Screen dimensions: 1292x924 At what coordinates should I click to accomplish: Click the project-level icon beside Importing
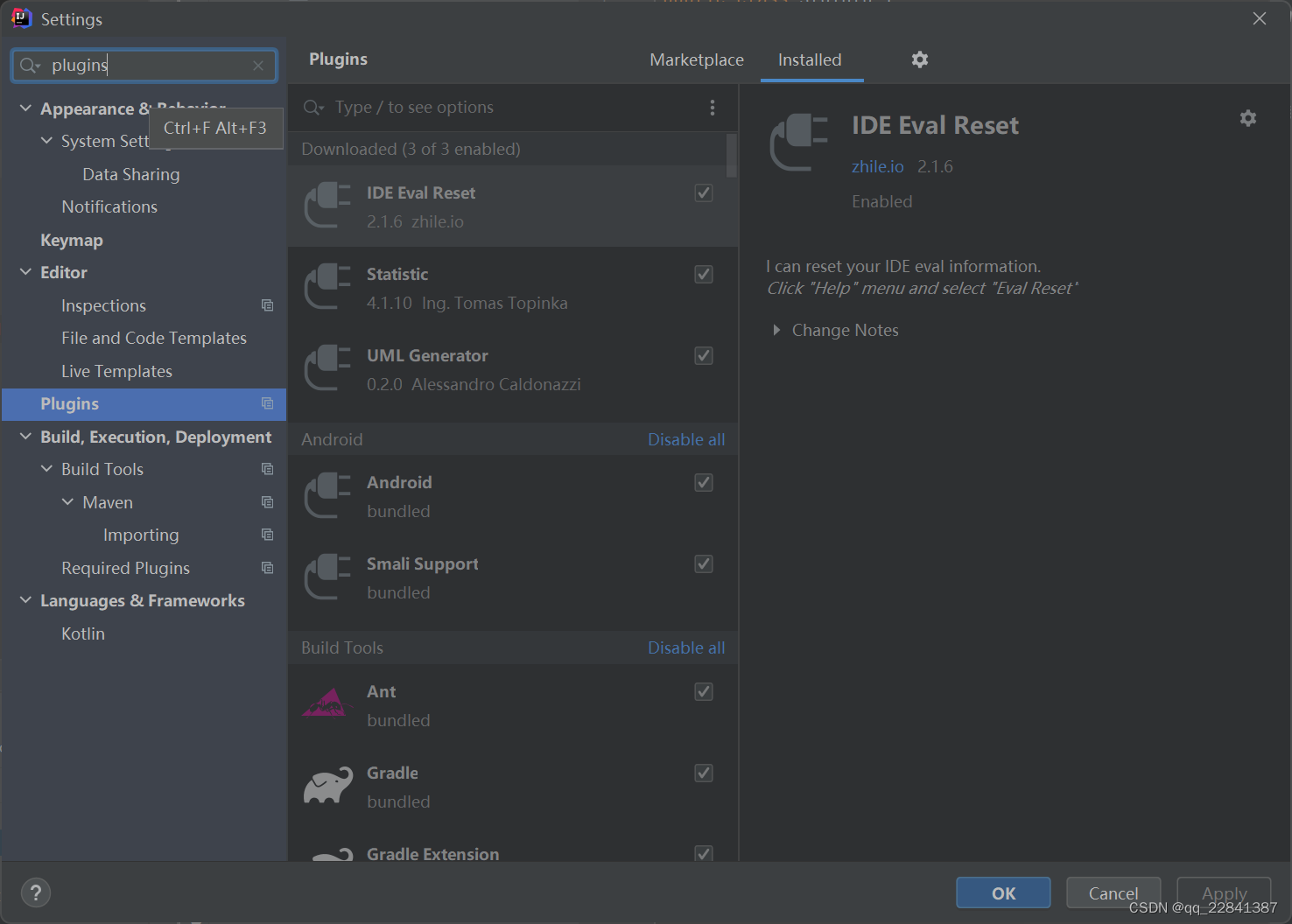point(268,535)
